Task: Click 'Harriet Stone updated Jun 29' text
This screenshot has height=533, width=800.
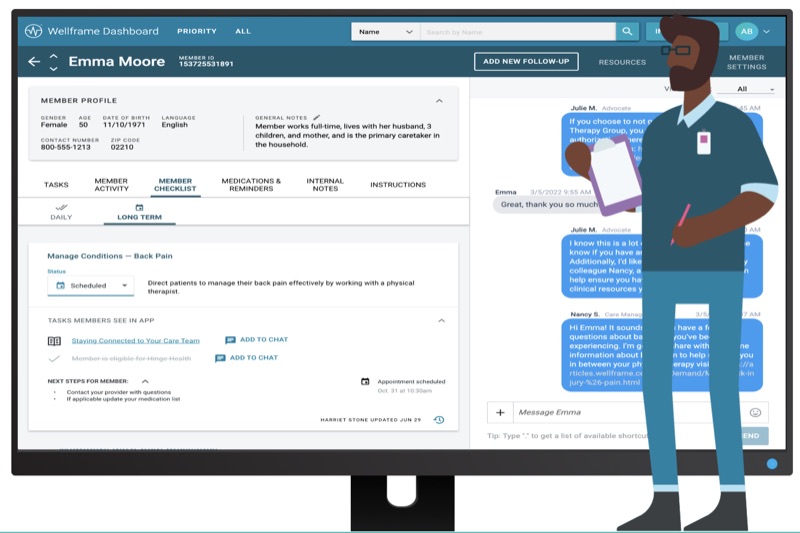Action: [371, 420]
